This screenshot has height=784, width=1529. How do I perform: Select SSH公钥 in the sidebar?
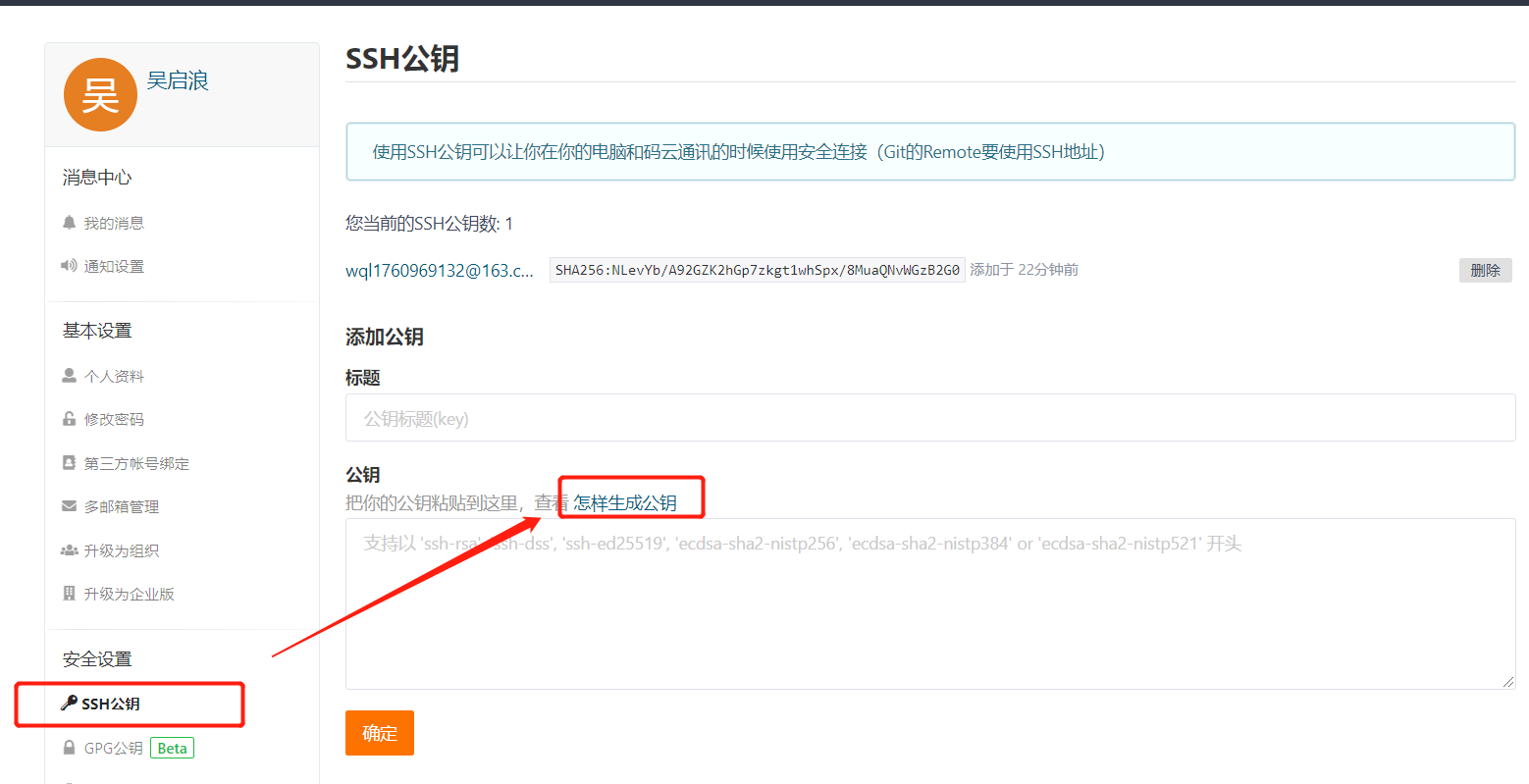click(111, 705)
